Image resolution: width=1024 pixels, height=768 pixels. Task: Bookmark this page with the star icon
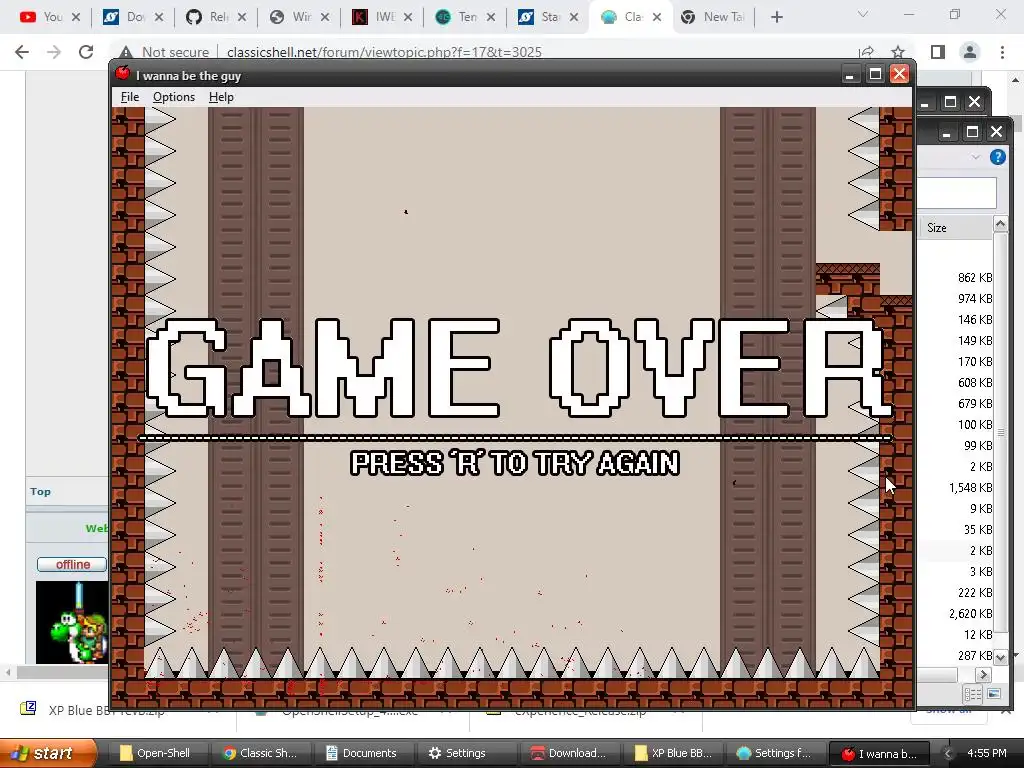point(898,52)
